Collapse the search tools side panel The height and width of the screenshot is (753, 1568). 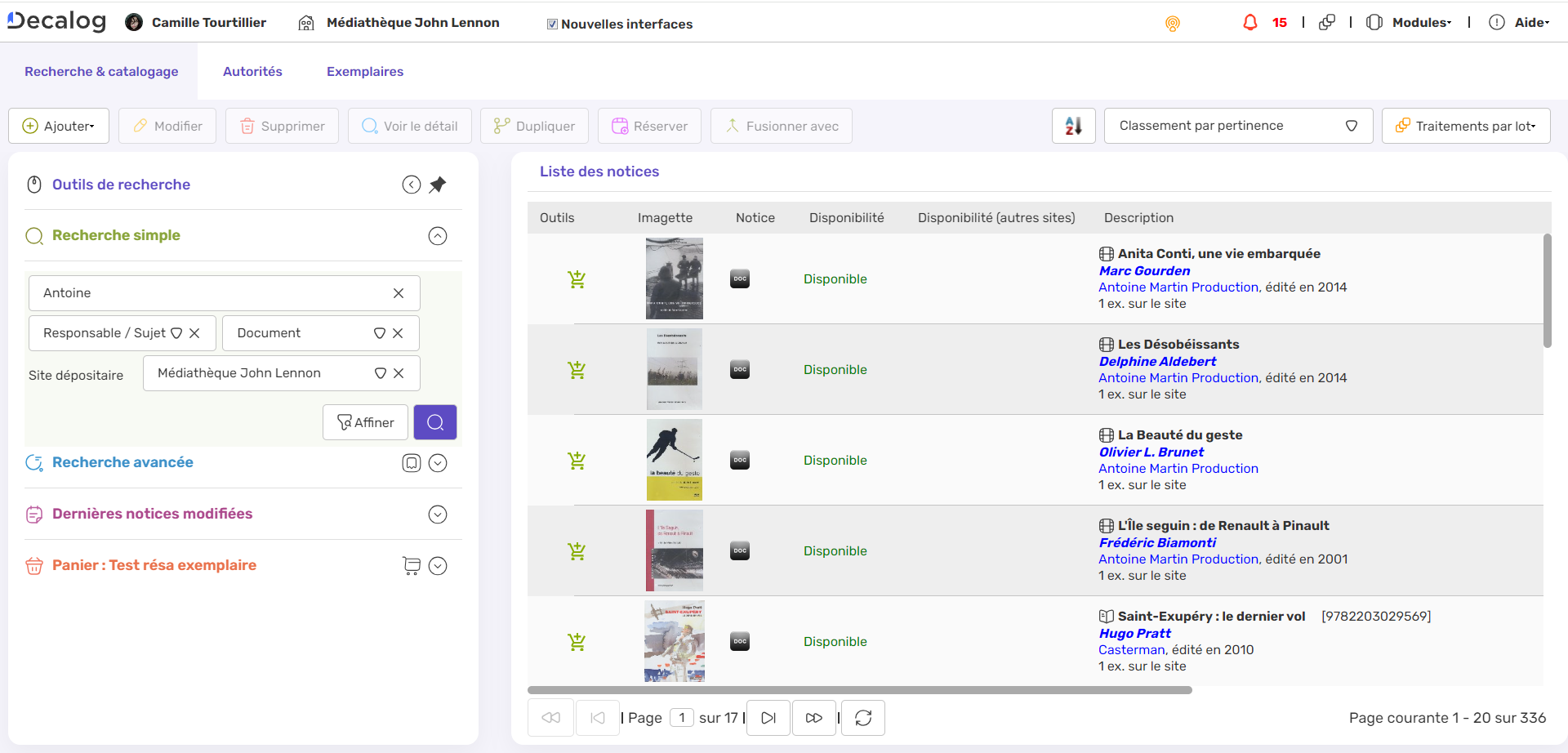click(x=412, y=185)
